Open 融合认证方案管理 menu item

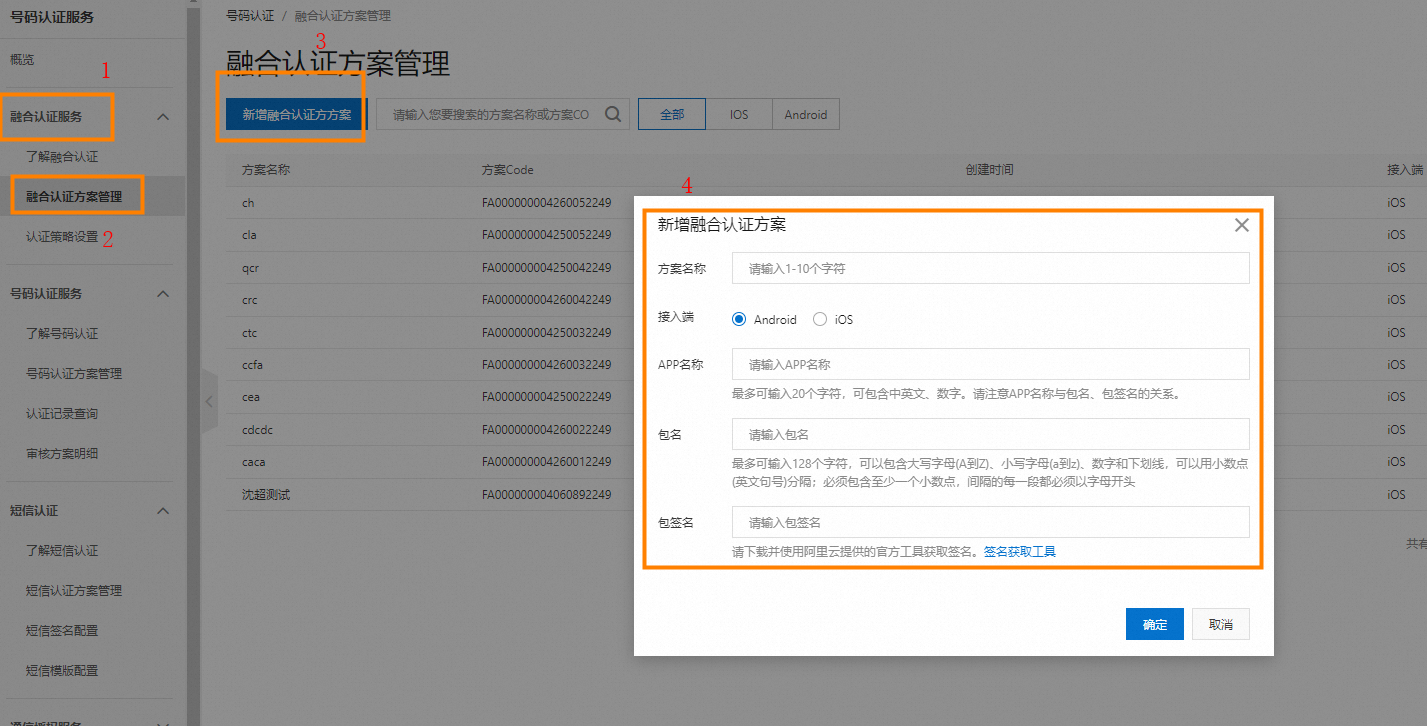click(x=74, y=197)
